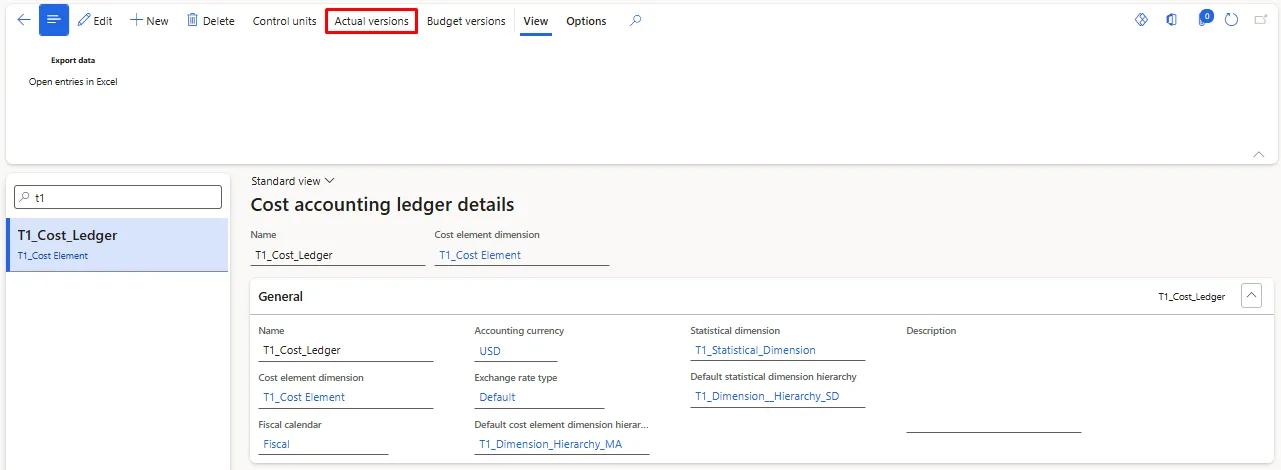Open the Fiscal calendar link
1281x470 pixels.
click(276, 444)
